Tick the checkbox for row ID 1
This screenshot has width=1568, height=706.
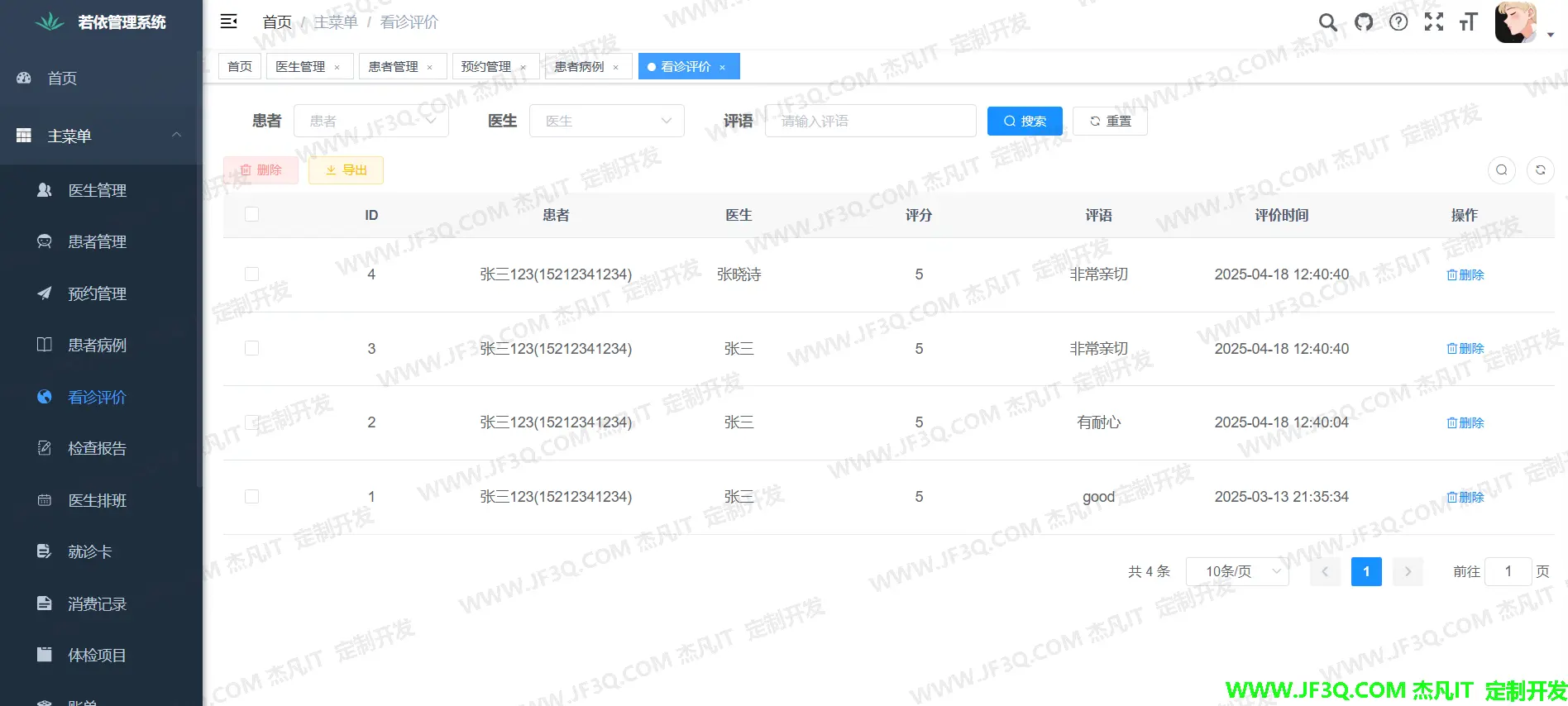(252, 497)
